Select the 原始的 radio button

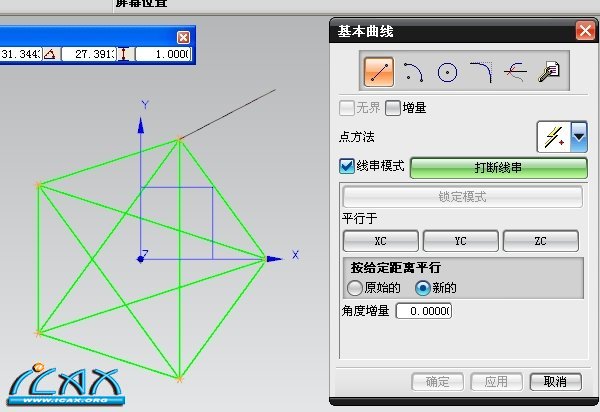pos(354,288)
